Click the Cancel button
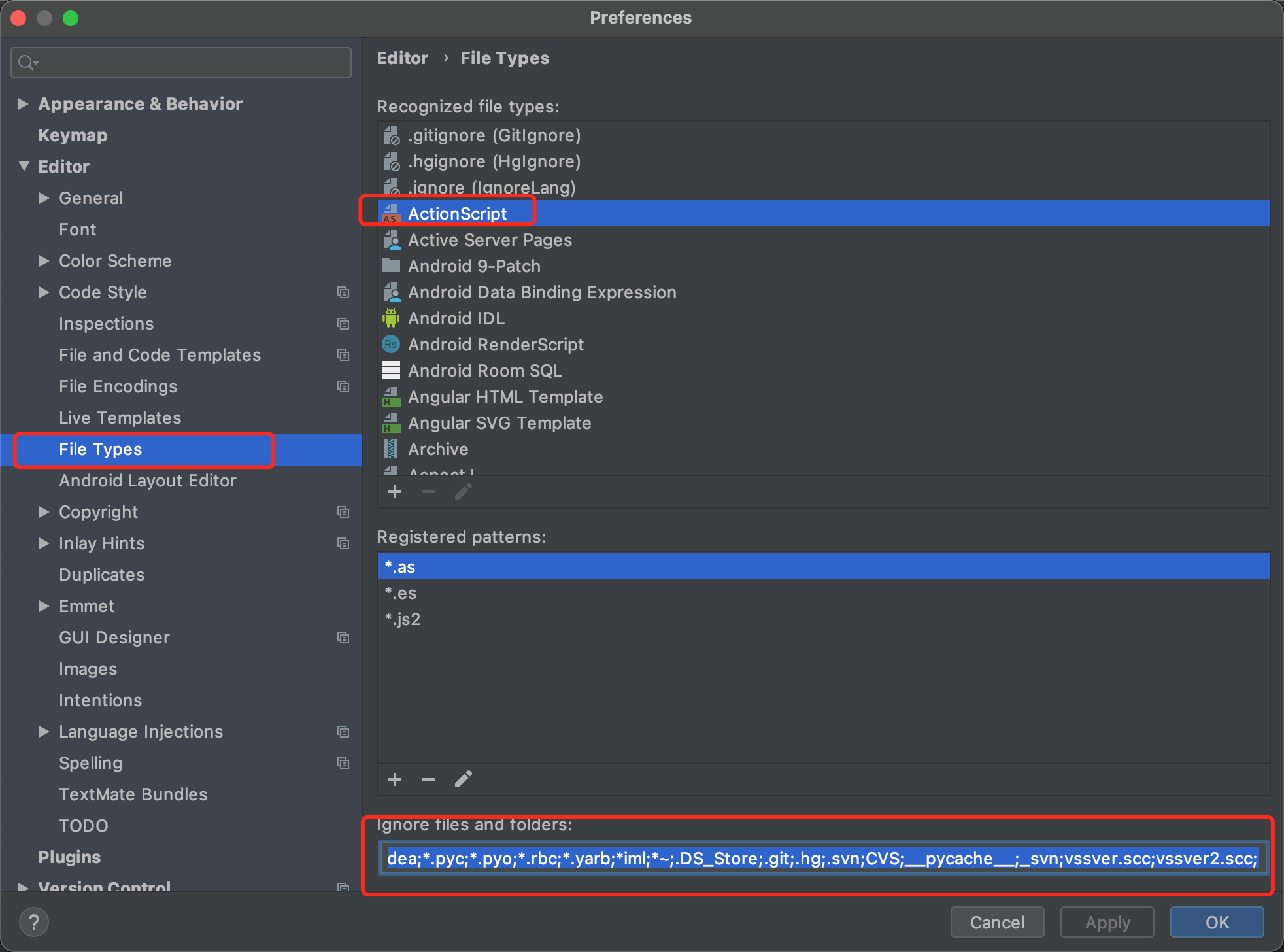1284x952 pixels. [996, 922]
